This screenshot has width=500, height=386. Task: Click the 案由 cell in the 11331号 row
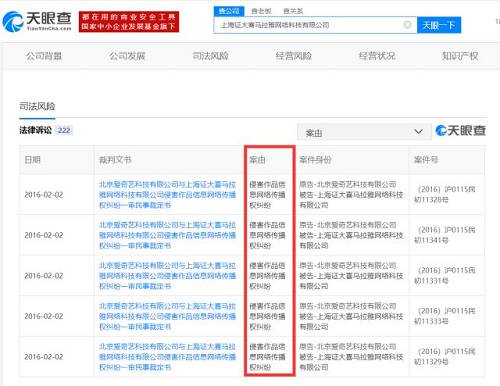pyautogui.click(x=267, y=276)
